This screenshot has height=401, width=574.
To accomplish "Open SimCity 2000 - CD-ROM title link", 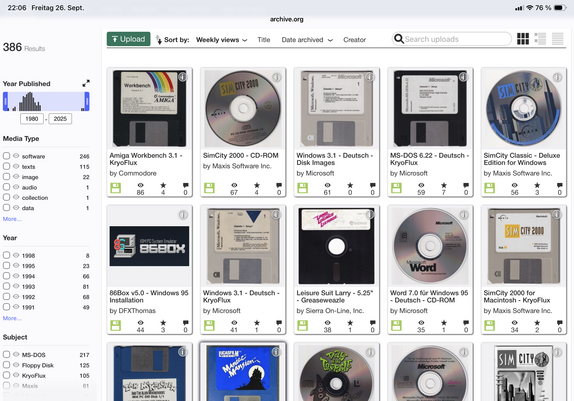I will (241, 155).
